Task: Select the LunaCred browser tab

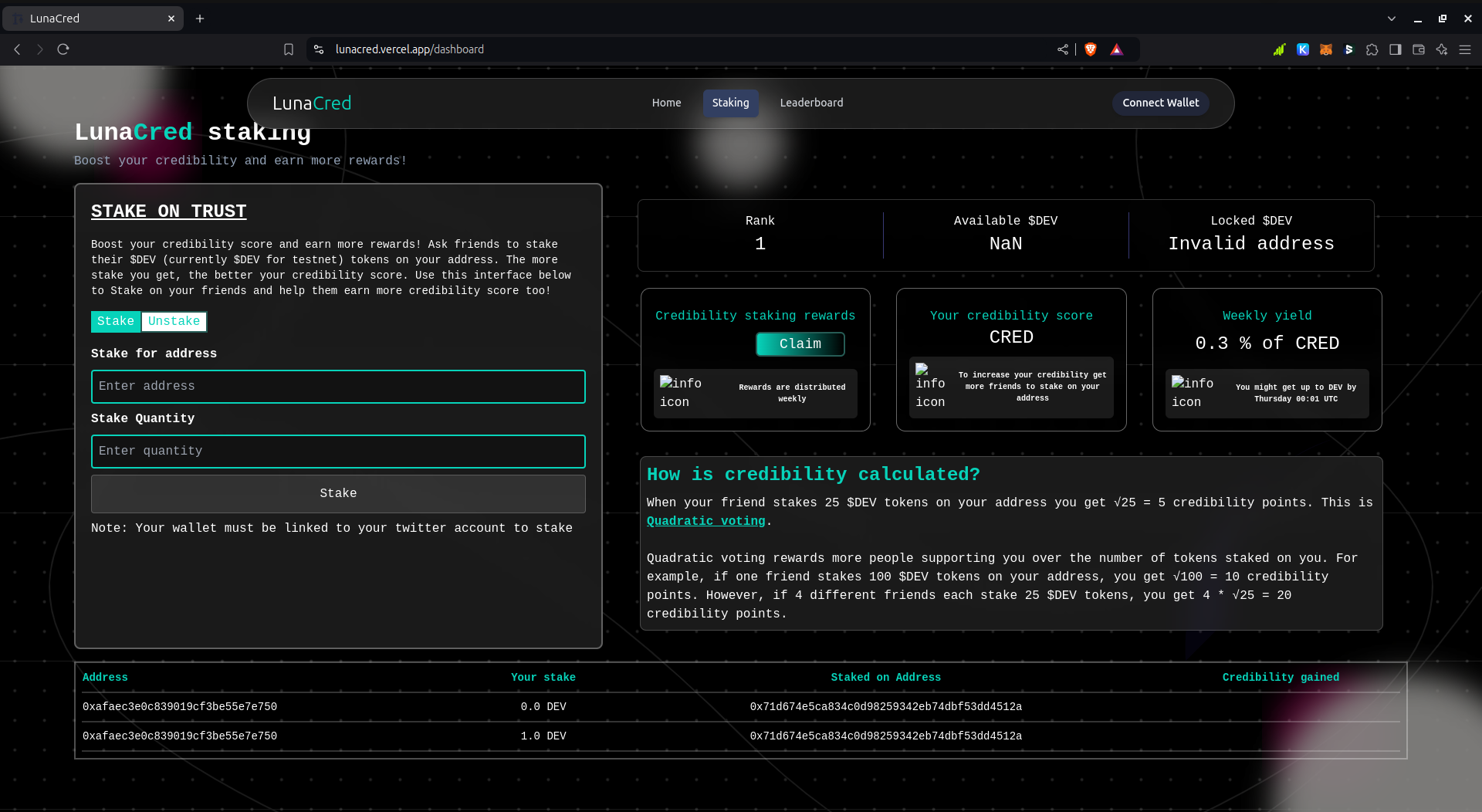Action: click(x=93, y=19)
